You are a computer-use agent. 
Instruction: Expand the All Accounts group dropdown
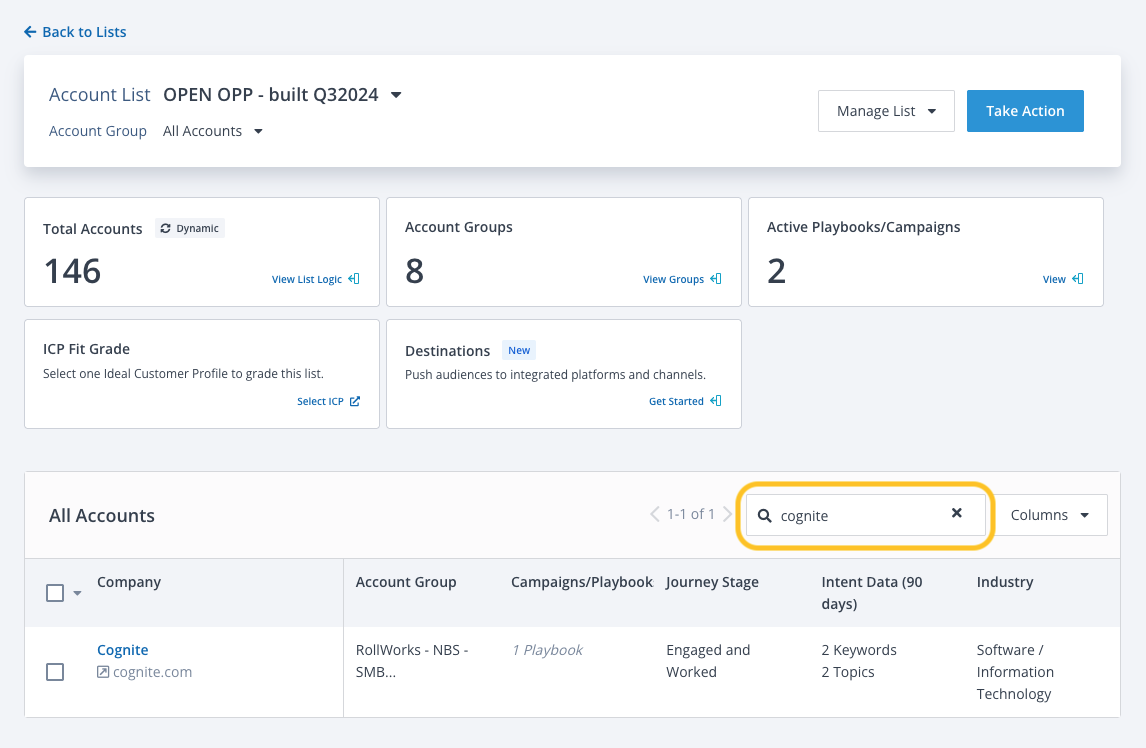pos(258,131)
